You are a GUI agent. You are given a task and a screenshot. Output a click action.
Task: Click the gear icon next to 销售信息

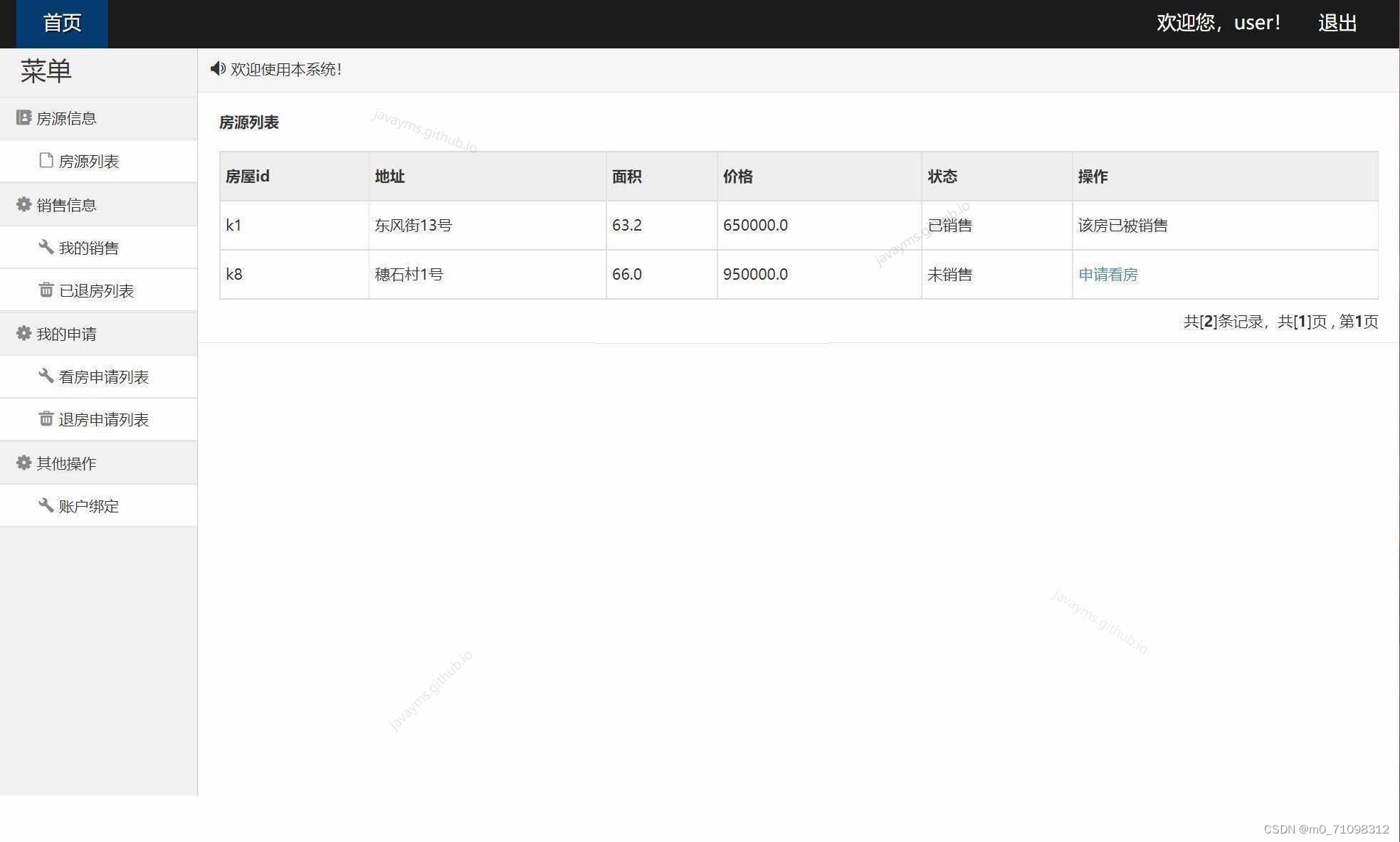(23, 204)
